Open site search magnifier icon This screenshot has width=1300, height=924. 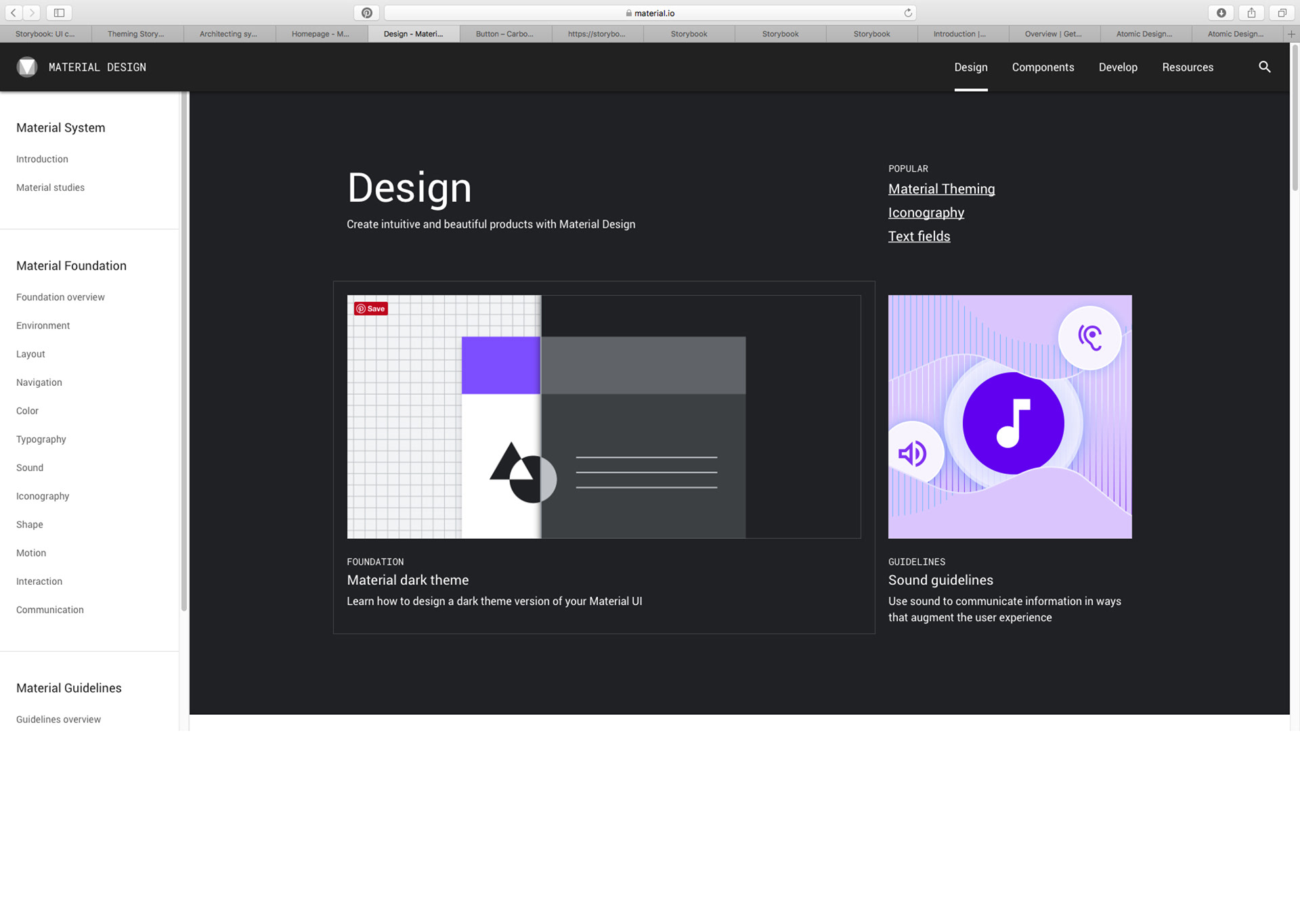click(1264, 67)
